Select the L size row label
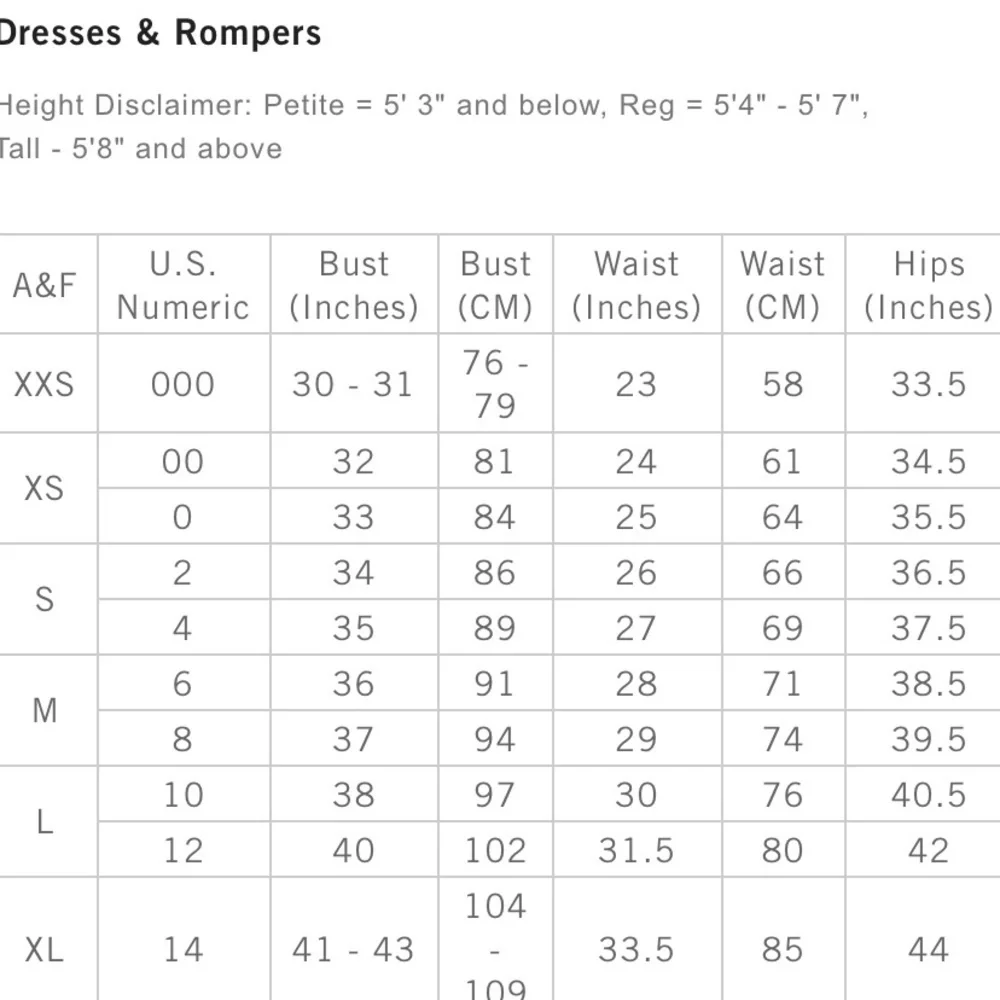This screenshot has height=1000, width=1000. (45, 822)
